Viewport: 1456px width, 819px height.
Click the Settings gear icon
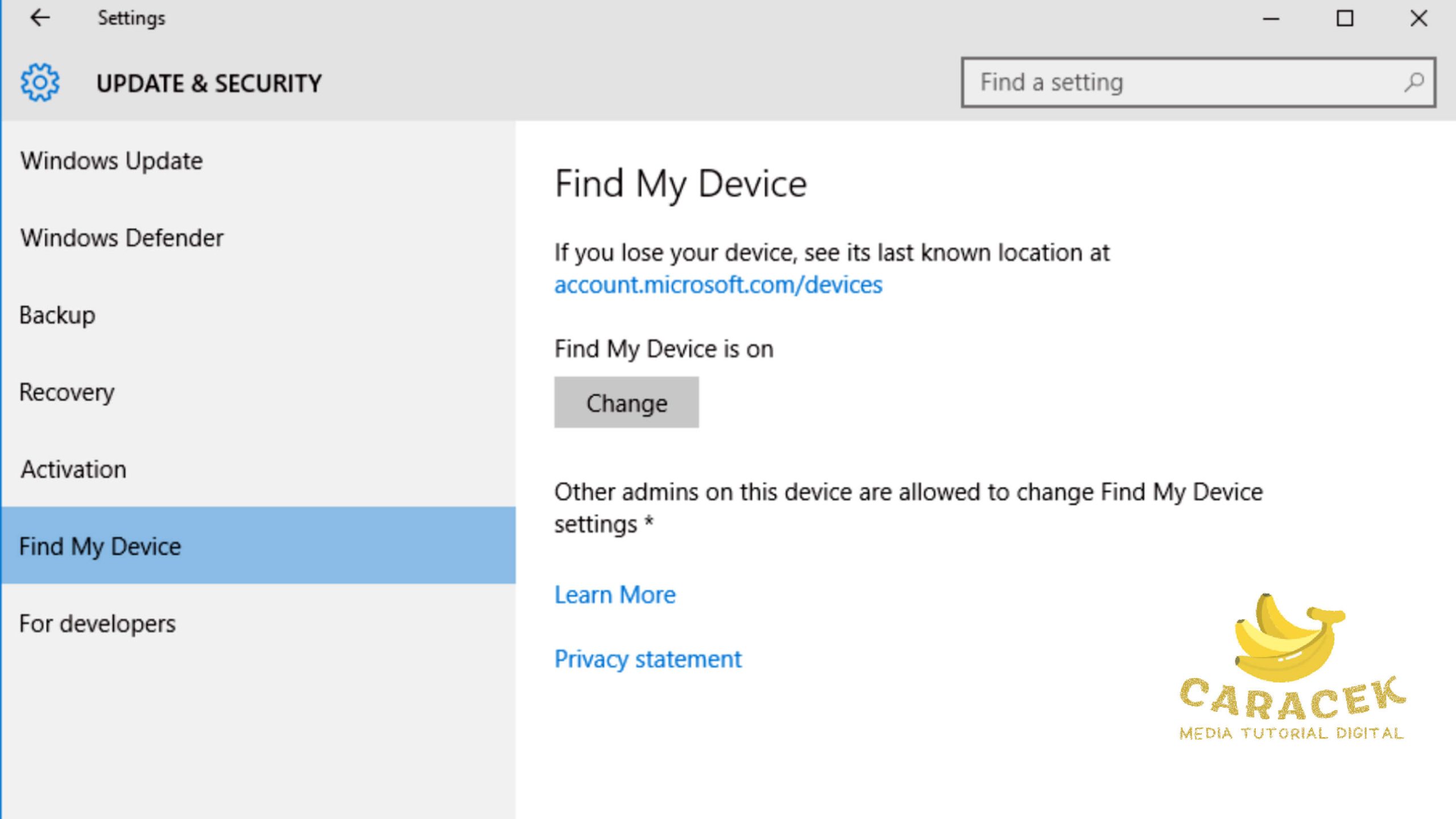(x=40, y=83)
